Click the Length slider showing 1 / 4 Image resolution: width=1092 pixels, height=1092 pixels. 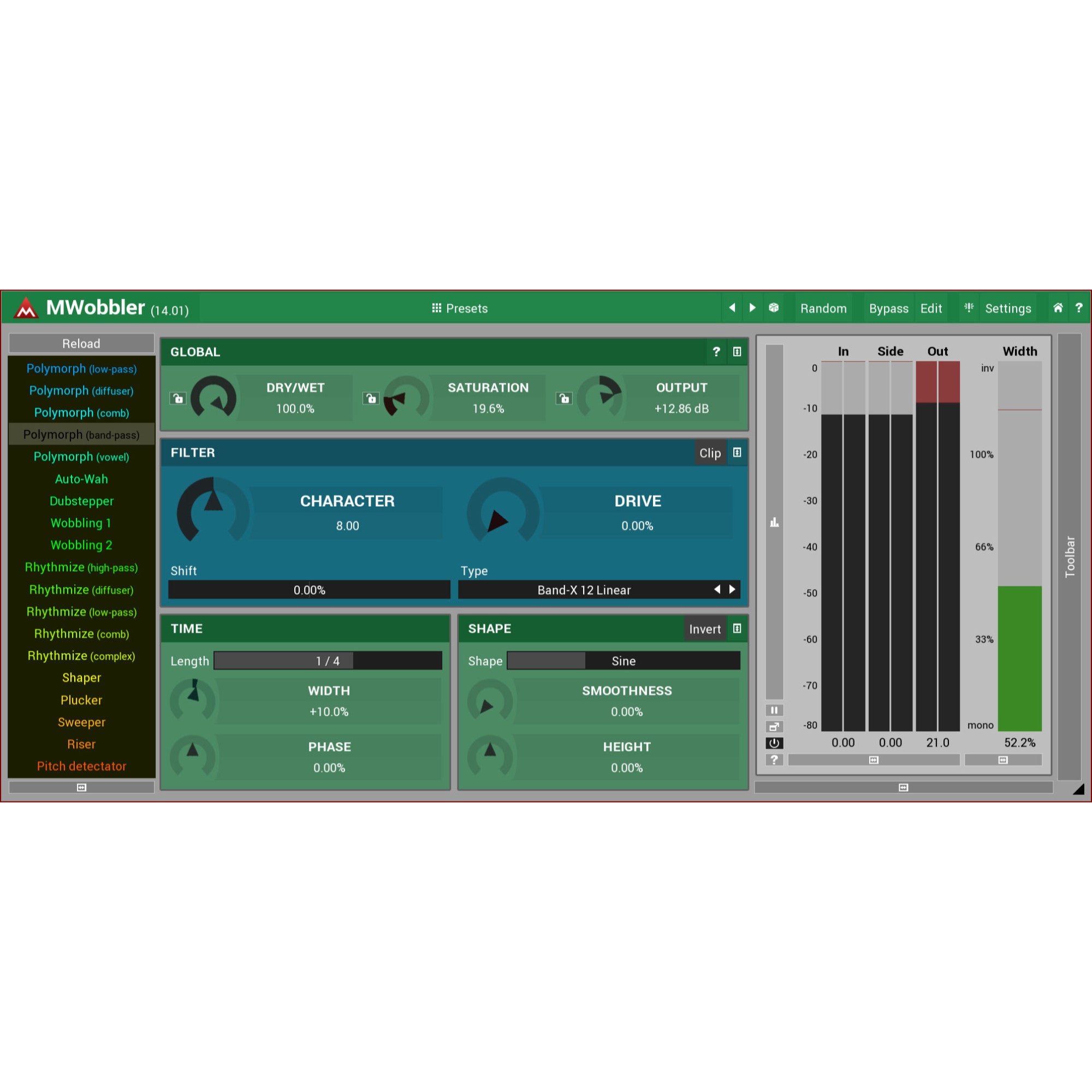(x=328, y=661)
